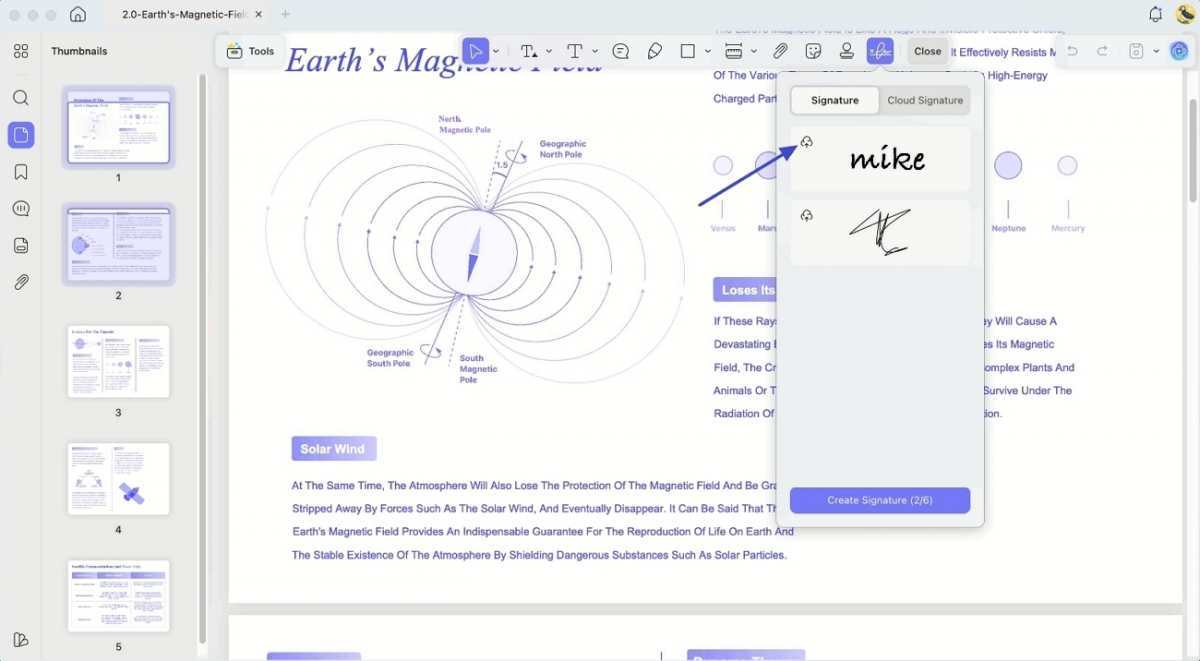Switch to the Cloud Signature tab
The image size is (1200, 661).
point(925,100)
